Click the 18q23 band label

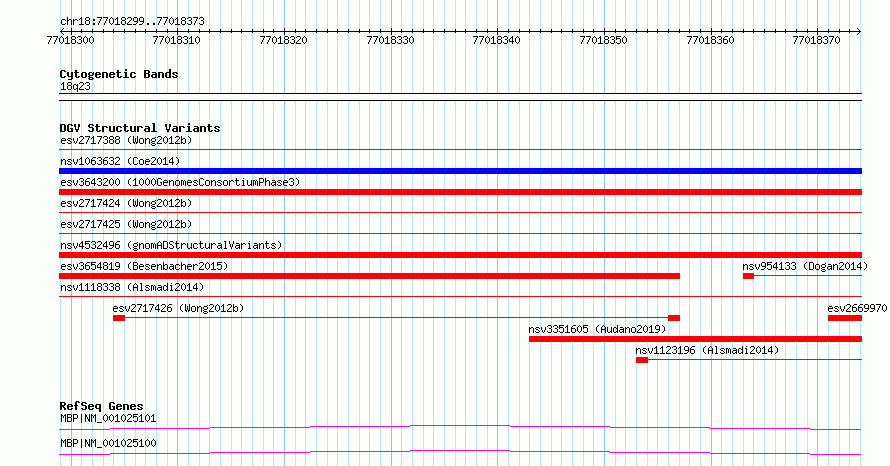[75, 86]
